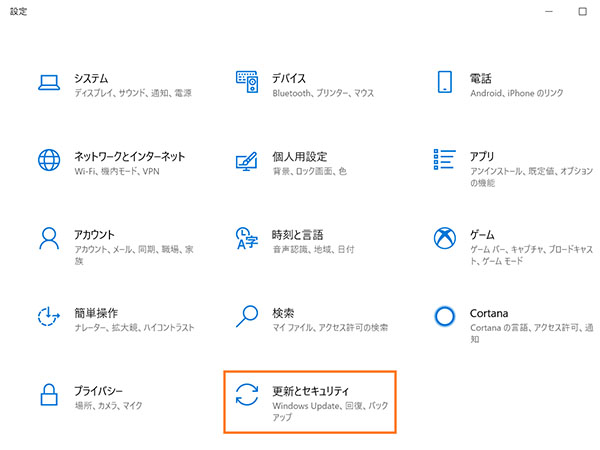Open the ゲーム Xbox icon

[x=445, y=238]
